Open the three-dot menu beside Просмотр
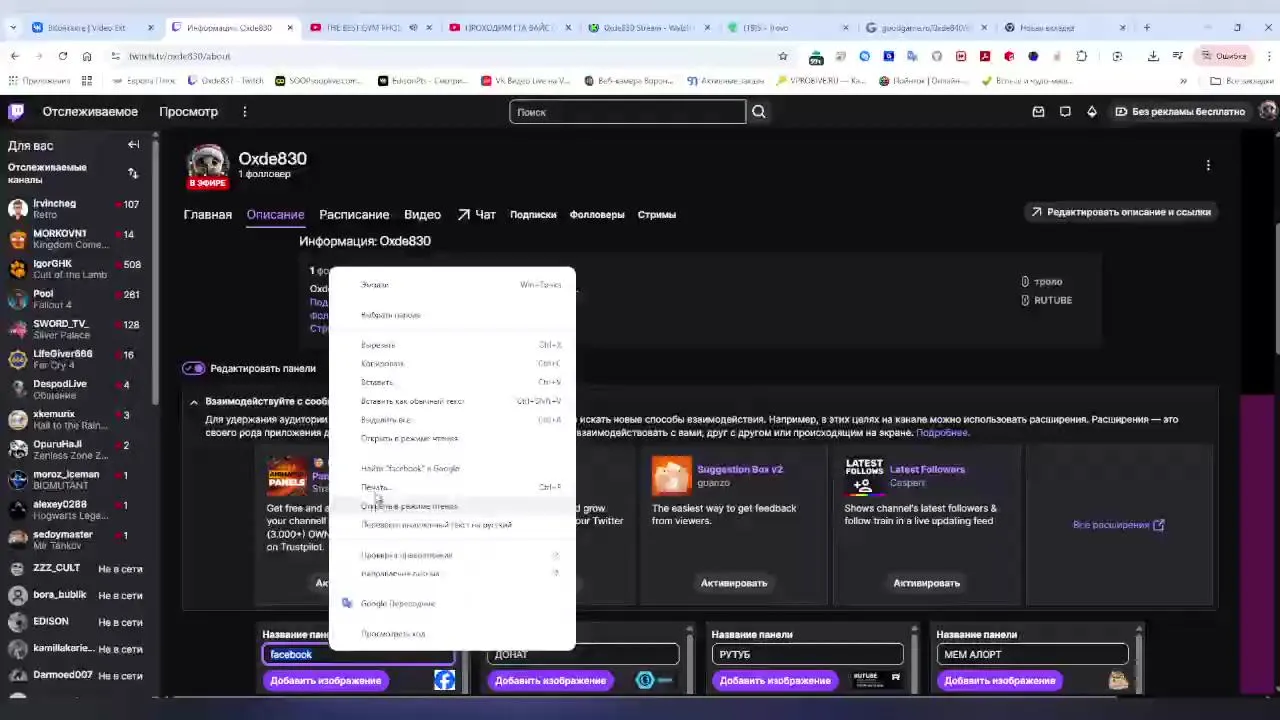The image size is (1280, 720). [x=244, y=112]
